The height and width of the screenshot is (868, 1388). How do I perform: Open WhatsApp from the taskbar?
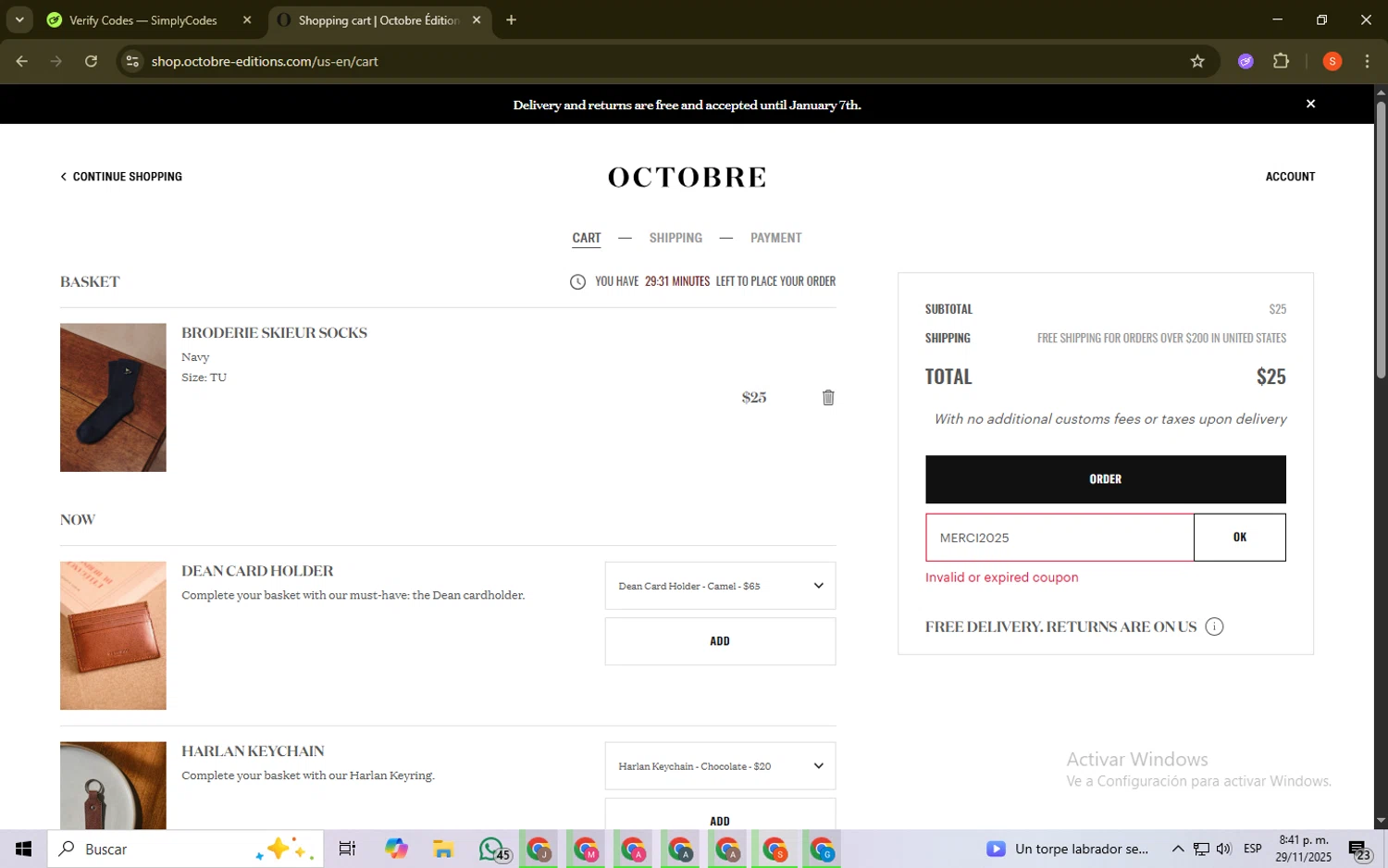coord(492,849)
